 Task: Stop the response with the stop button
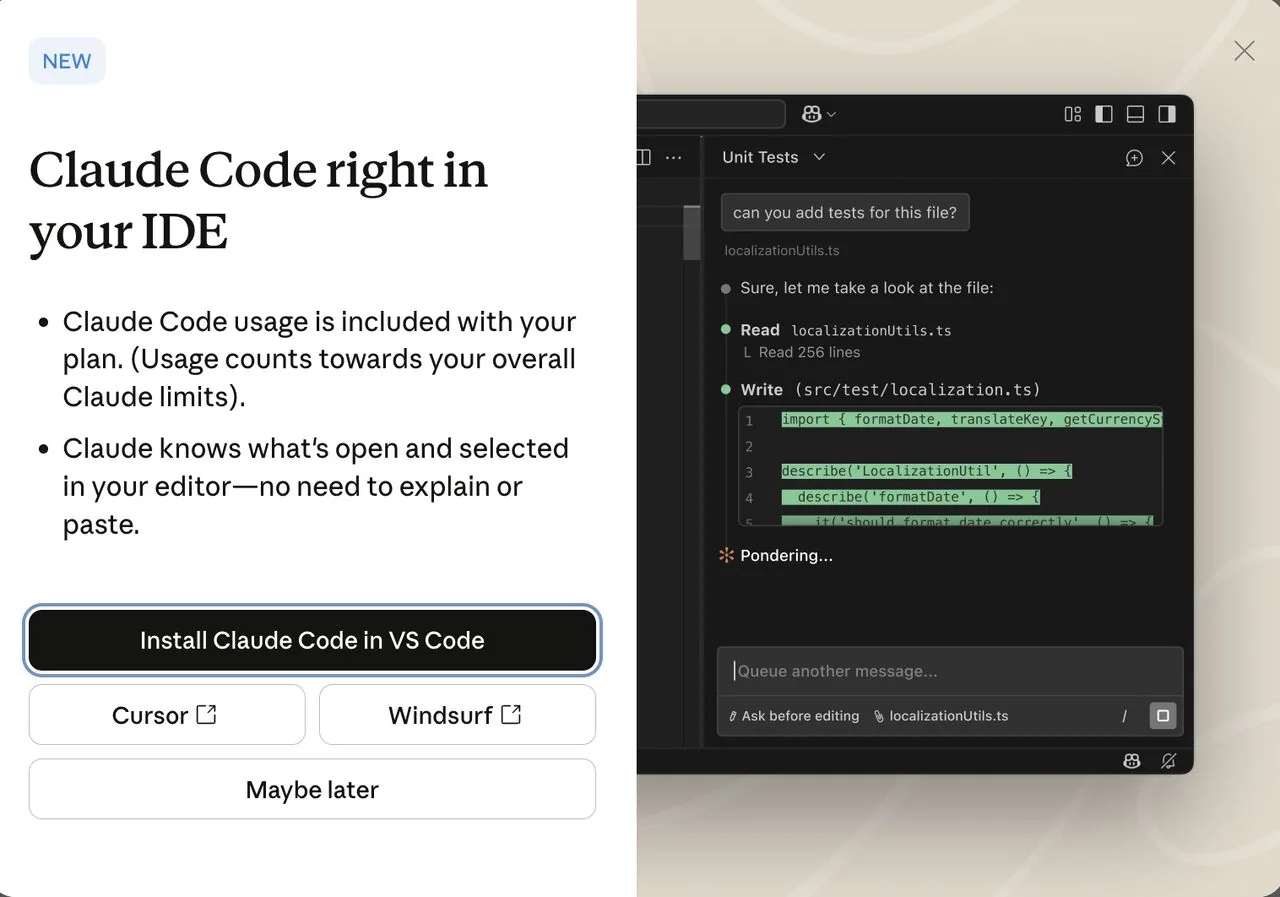pos(1163,716)
